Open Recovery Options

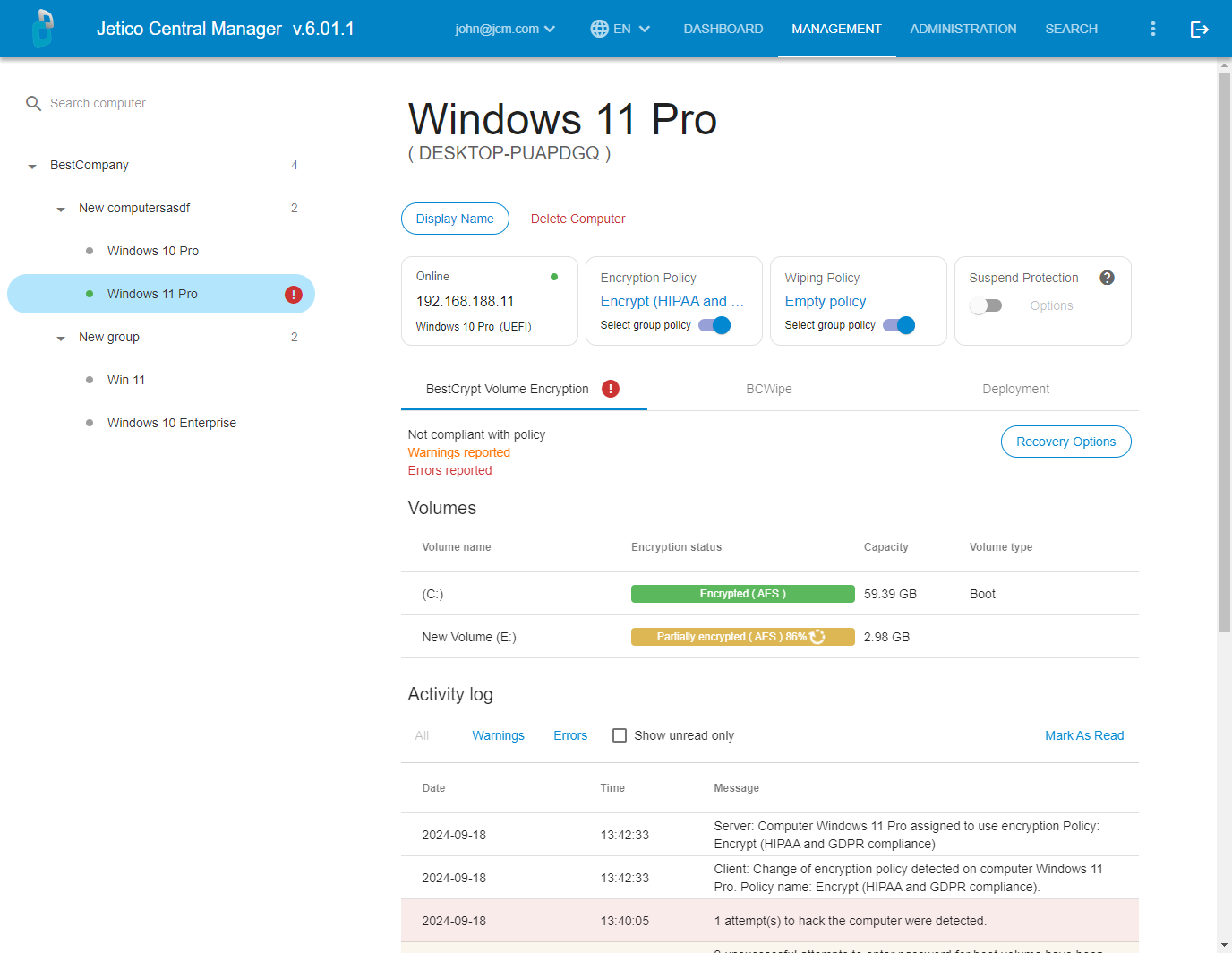(x=1065, y=442)
